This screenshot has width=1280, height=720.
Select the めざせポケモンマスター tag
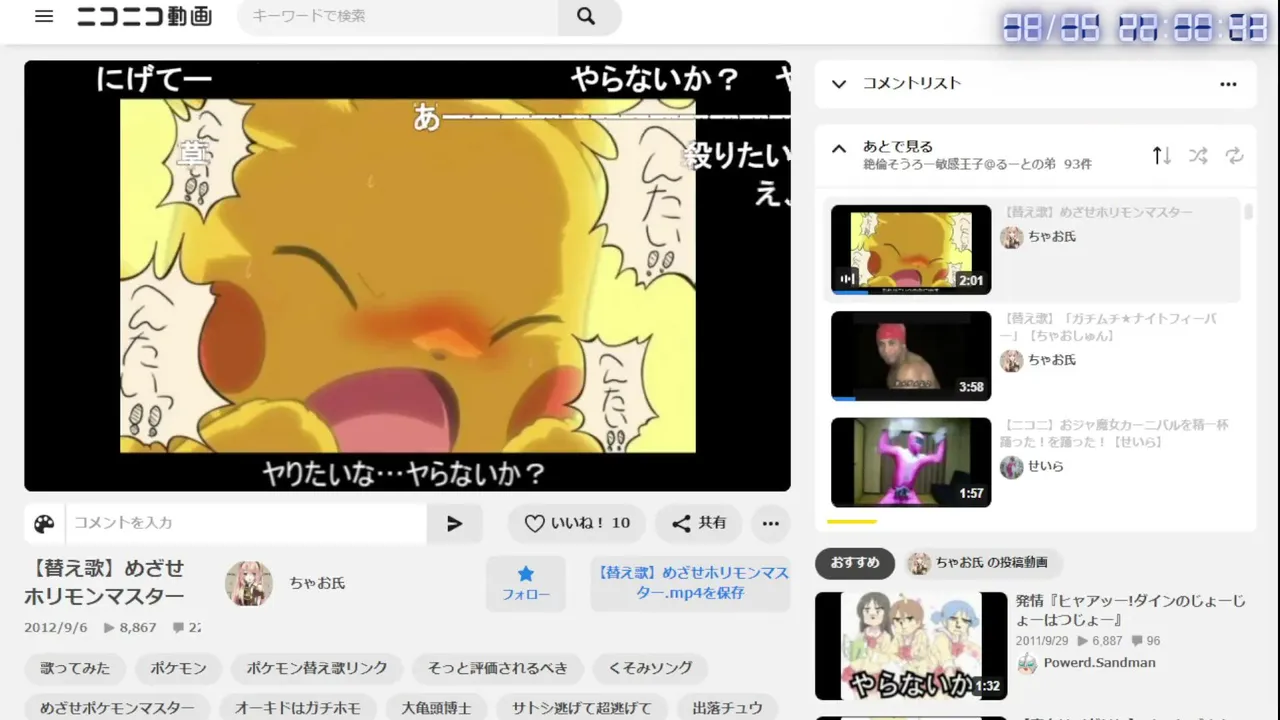(x=117, y=708)
